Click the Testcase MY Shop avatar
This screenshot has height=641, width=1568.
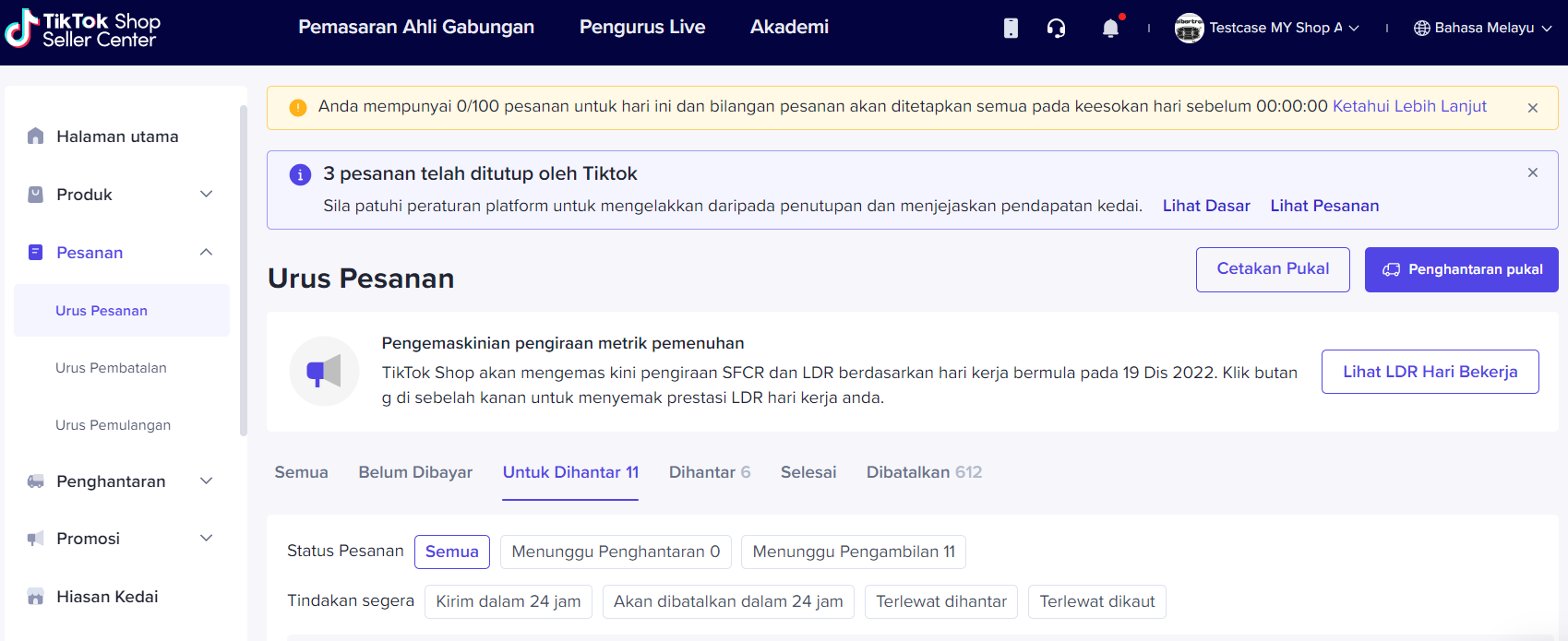(x=1189, y=28)
